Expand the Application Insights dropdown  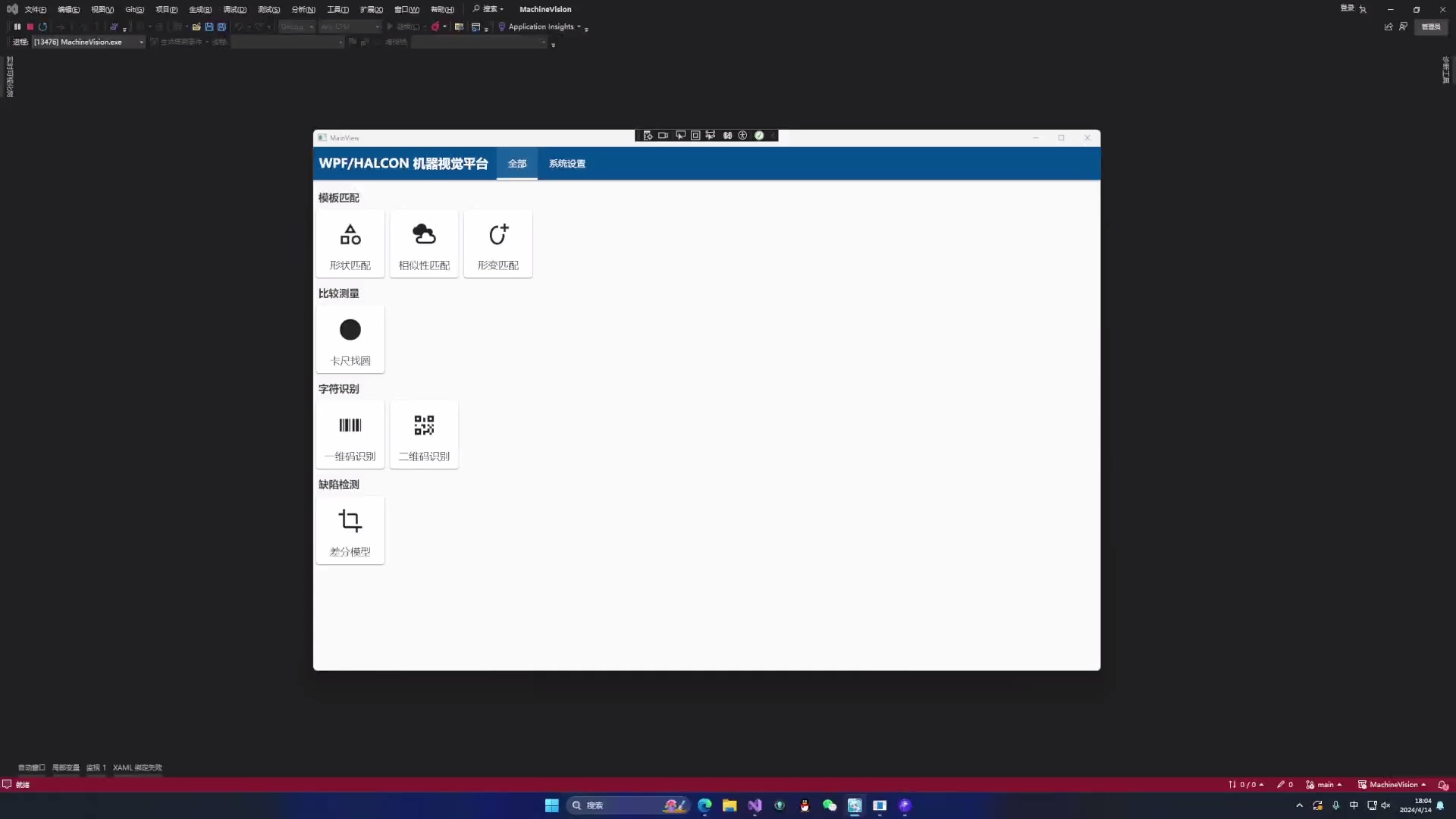coord(579,27)
